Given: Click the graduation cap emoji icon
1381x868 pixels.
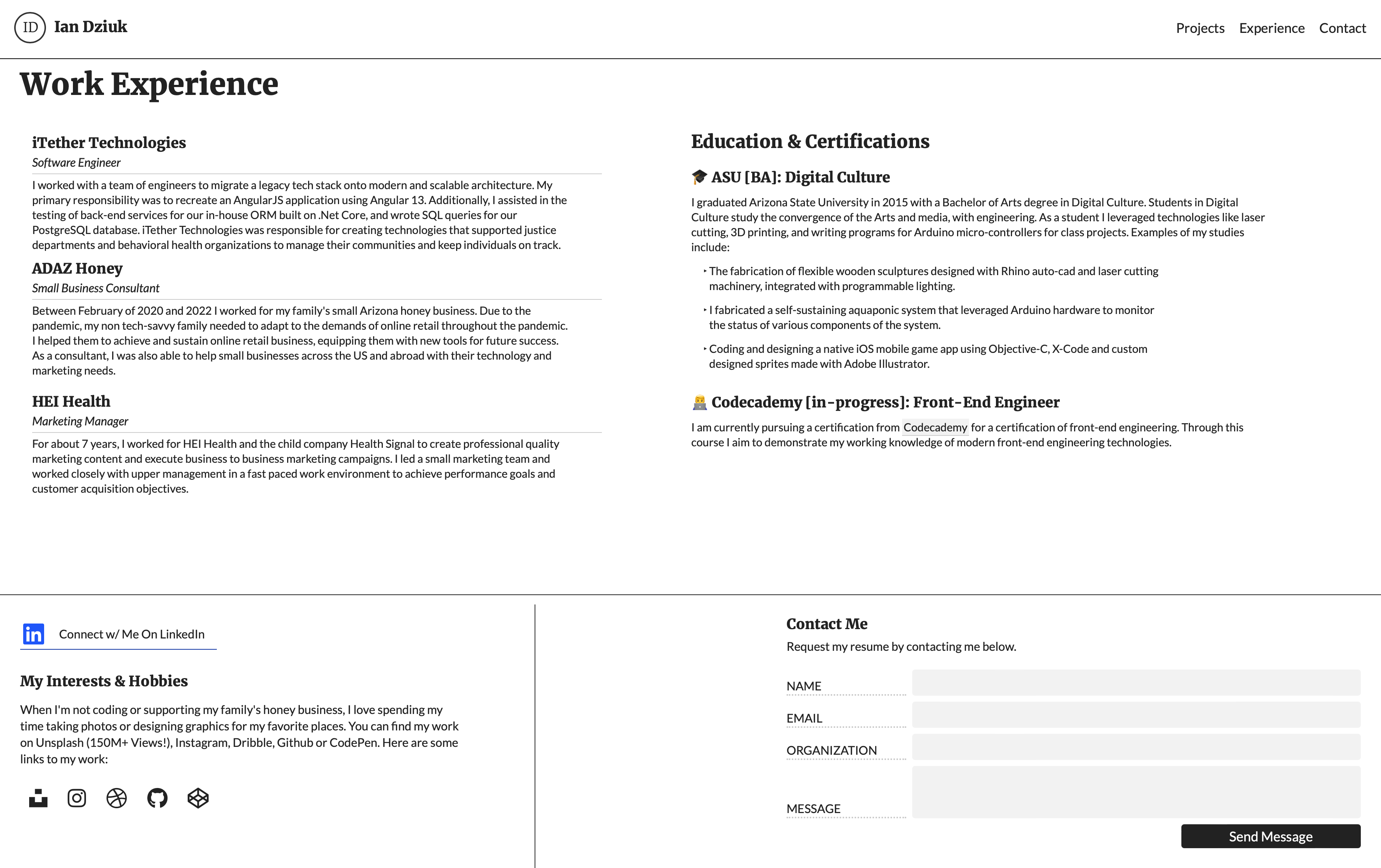Looking at the screenshot, I should [x=699, y=177].
